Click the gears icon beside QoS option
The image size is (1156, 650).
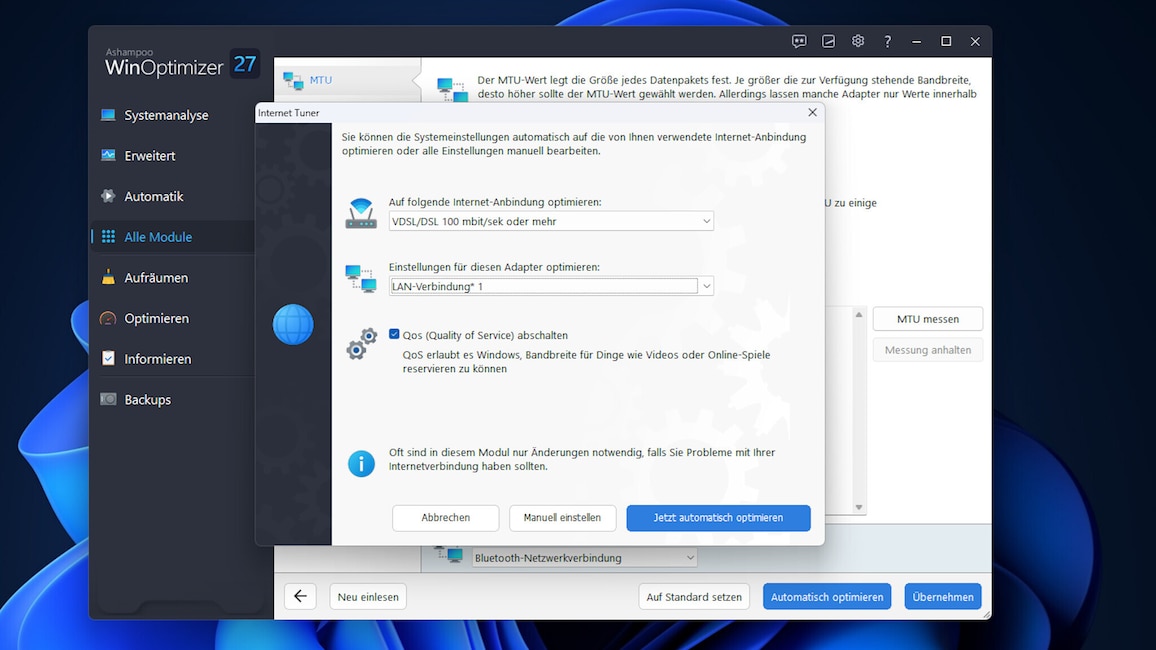coord(361,344)
